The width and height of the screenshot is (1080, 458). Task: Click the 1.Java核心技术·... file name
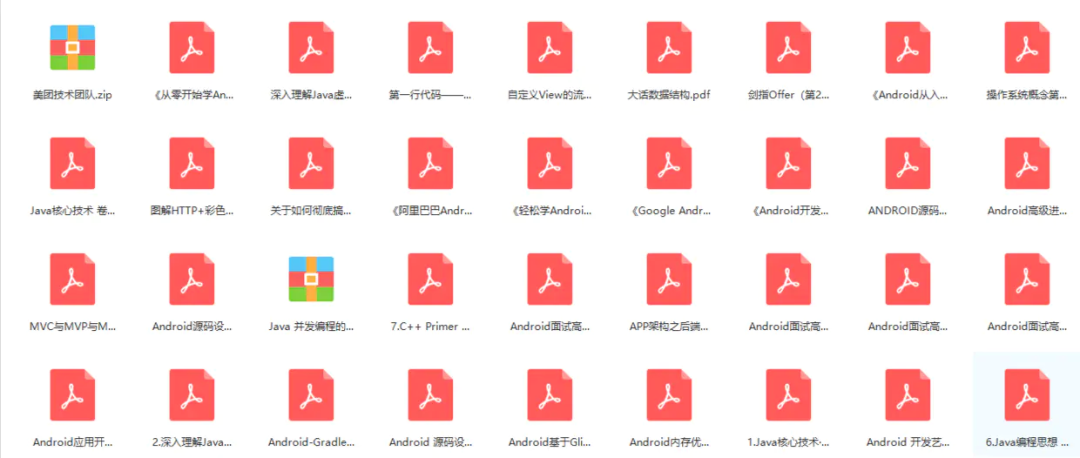pos(789,442)
